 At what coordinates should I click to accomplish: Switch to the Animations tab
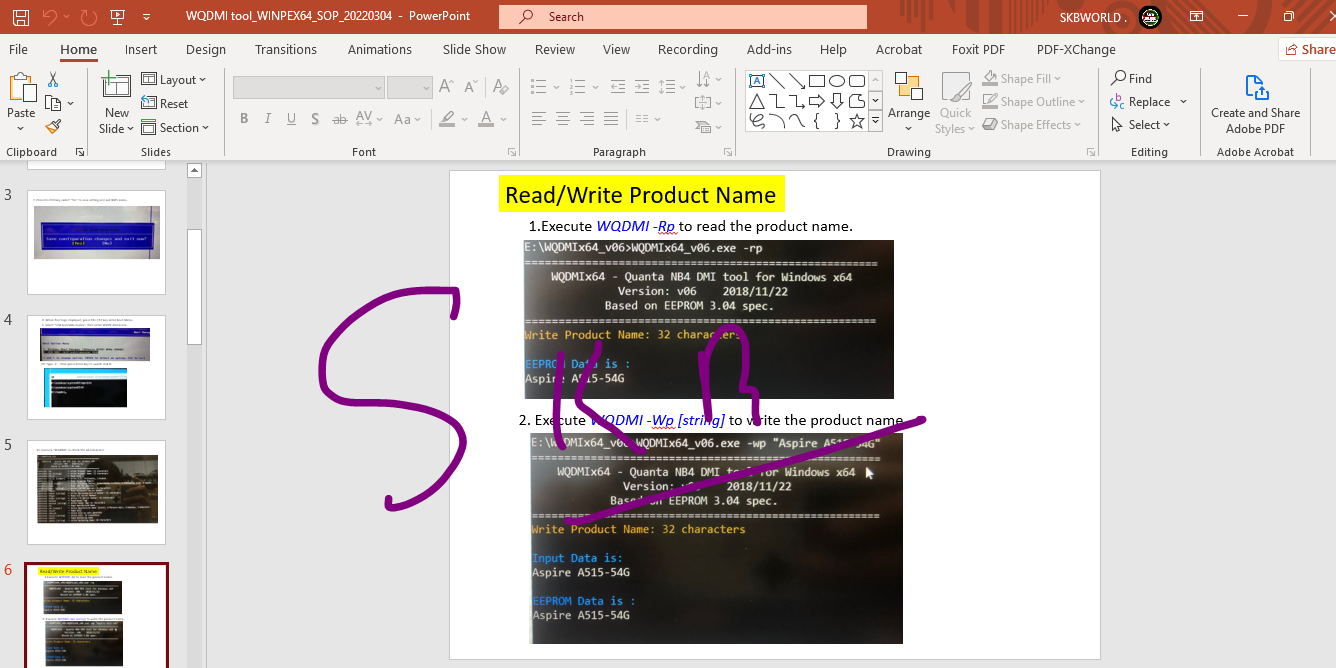tap(380, 49)
